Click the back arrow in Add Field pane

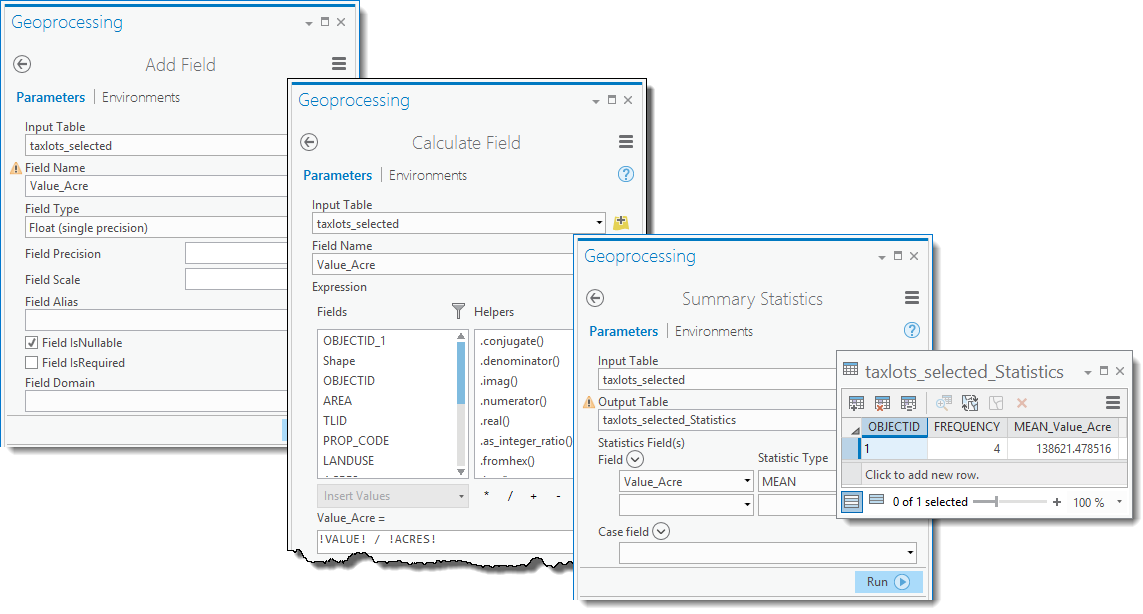22,64
